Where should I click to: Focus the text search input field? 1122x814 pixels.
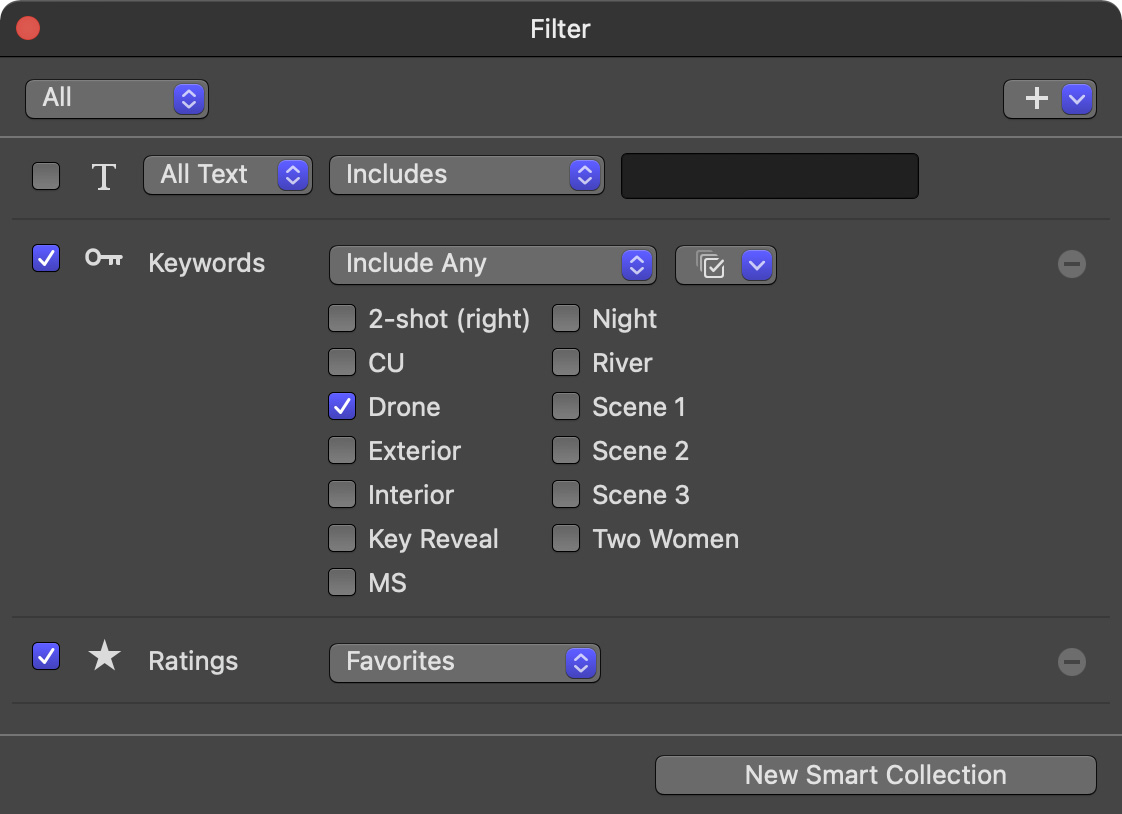(x=770, y=175)
